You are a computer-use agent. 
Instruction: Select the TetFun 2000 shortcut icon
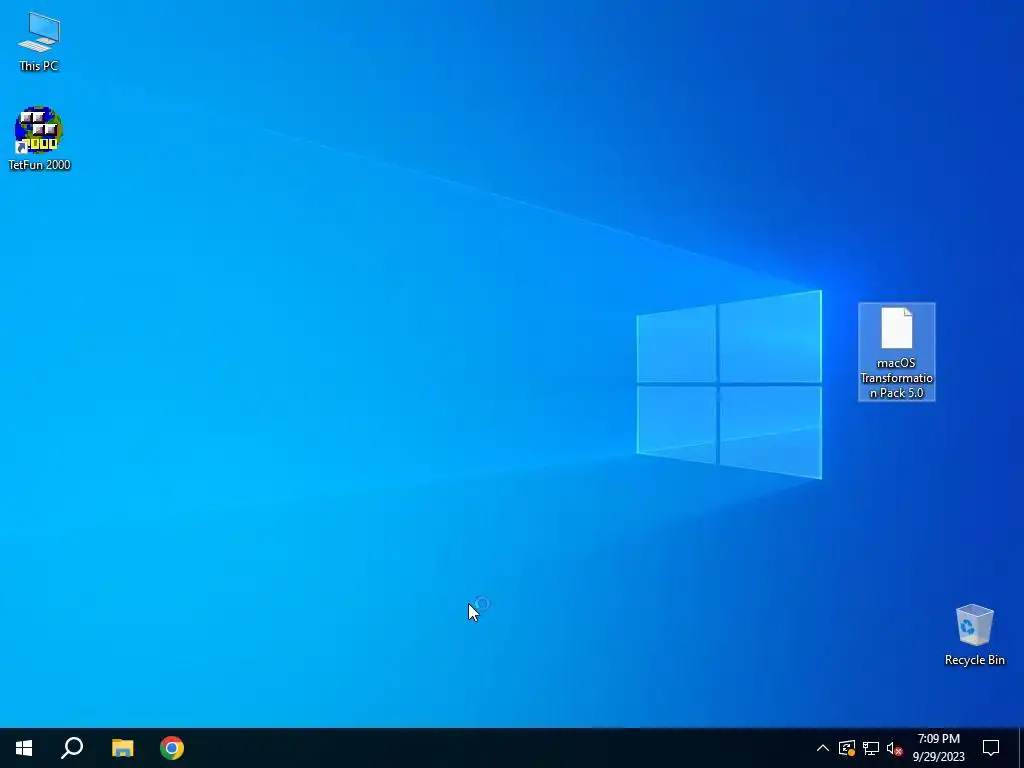point(39,138)
